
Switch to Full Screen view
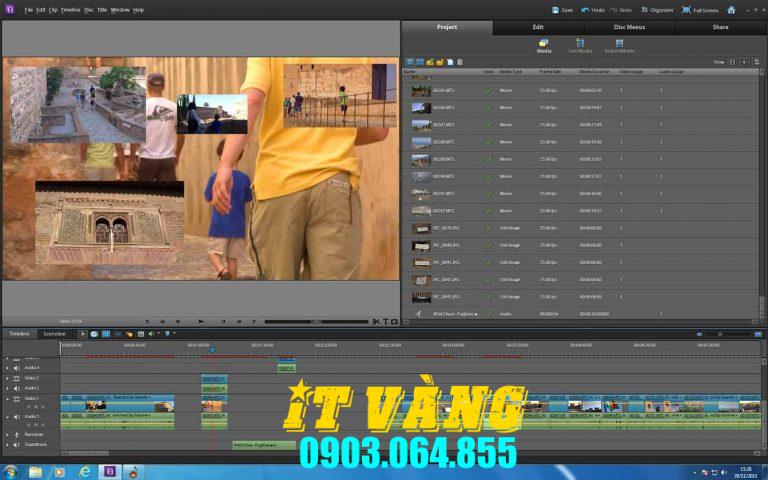[700, 10]
